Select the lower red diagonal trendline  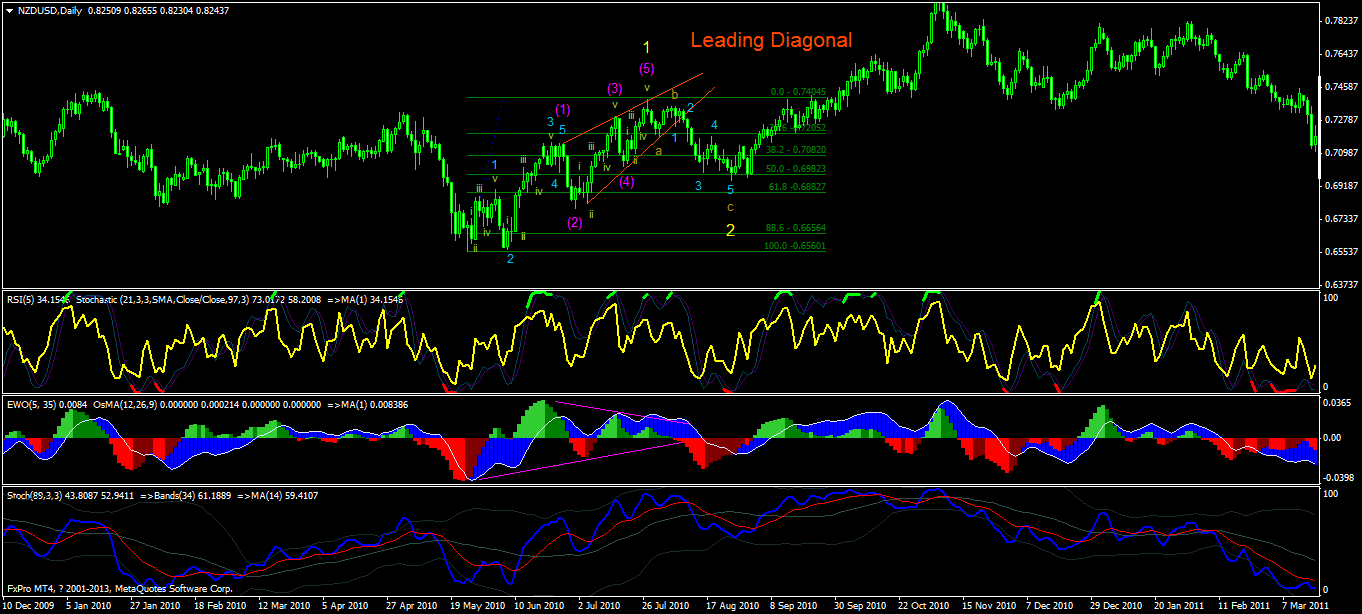pyautogui.click(x=651, y=144)
